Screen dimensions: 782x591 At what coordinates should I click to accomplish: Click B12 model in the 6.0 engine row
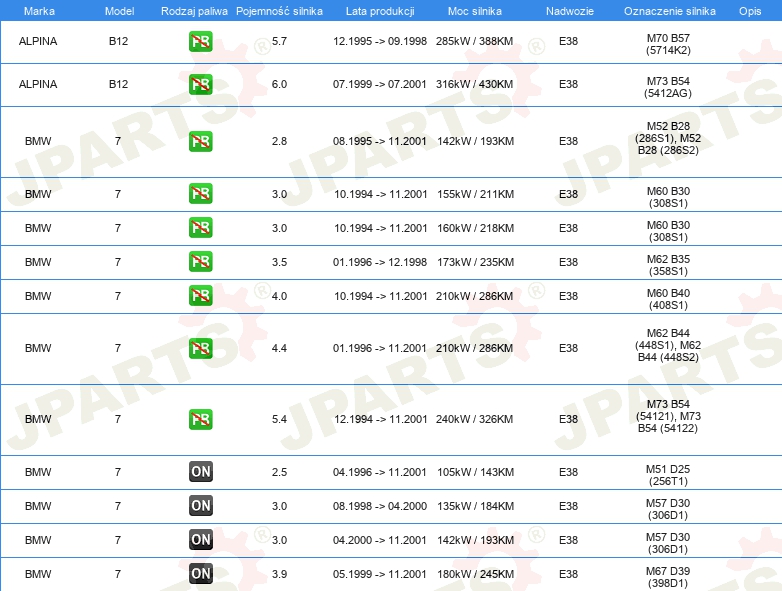point(119,84)
